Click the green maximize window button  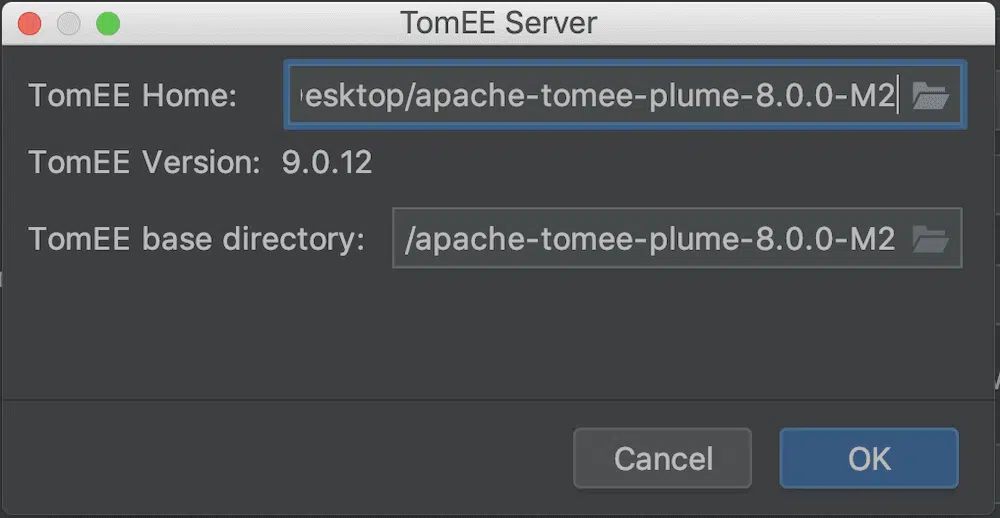pos(106,22)
